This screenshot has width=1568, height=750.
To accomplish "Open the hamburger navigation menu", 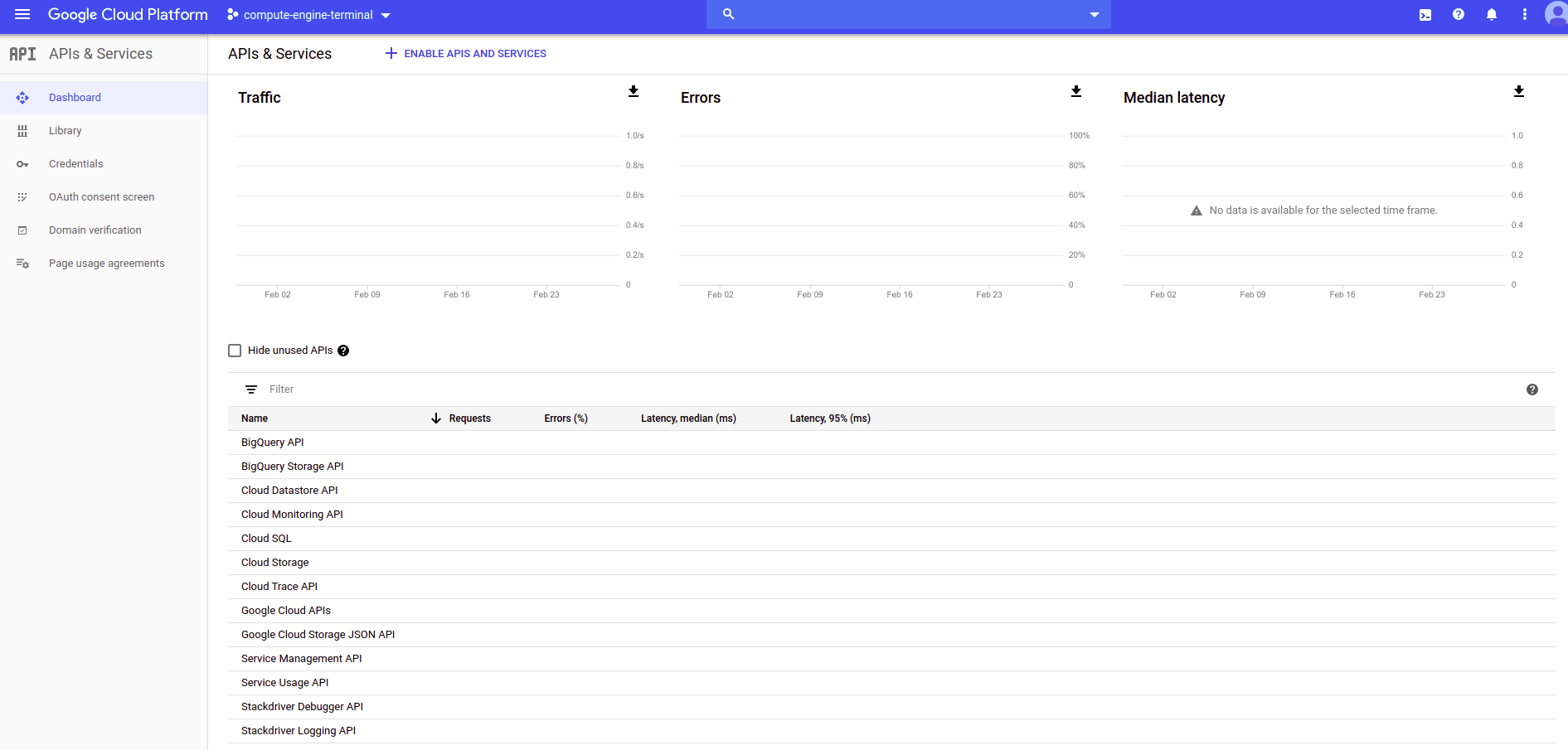I will pyautogui.click(x=22, y=14).
